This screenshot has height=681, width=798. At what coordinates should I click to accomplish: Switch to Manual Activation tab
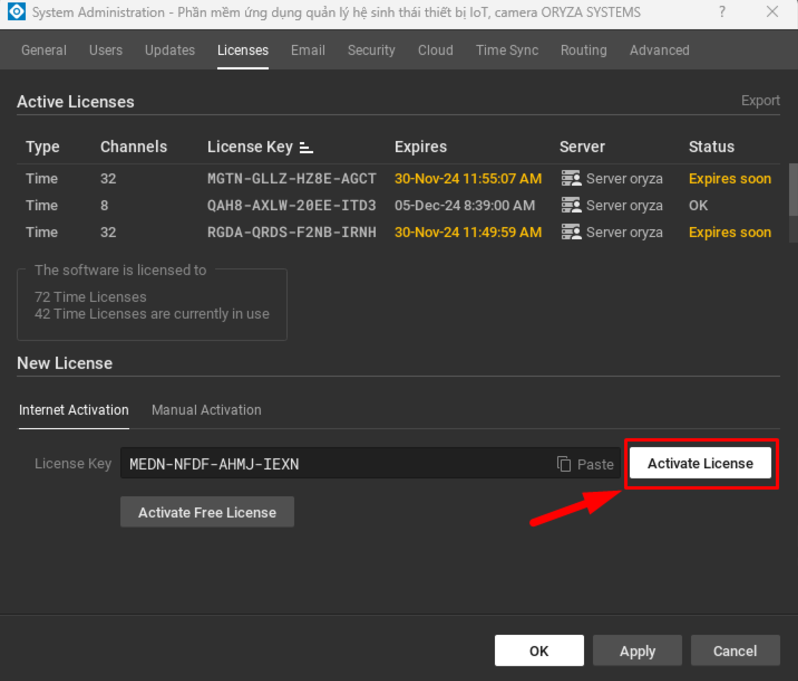pyautogui.click(x=207, y=410)
